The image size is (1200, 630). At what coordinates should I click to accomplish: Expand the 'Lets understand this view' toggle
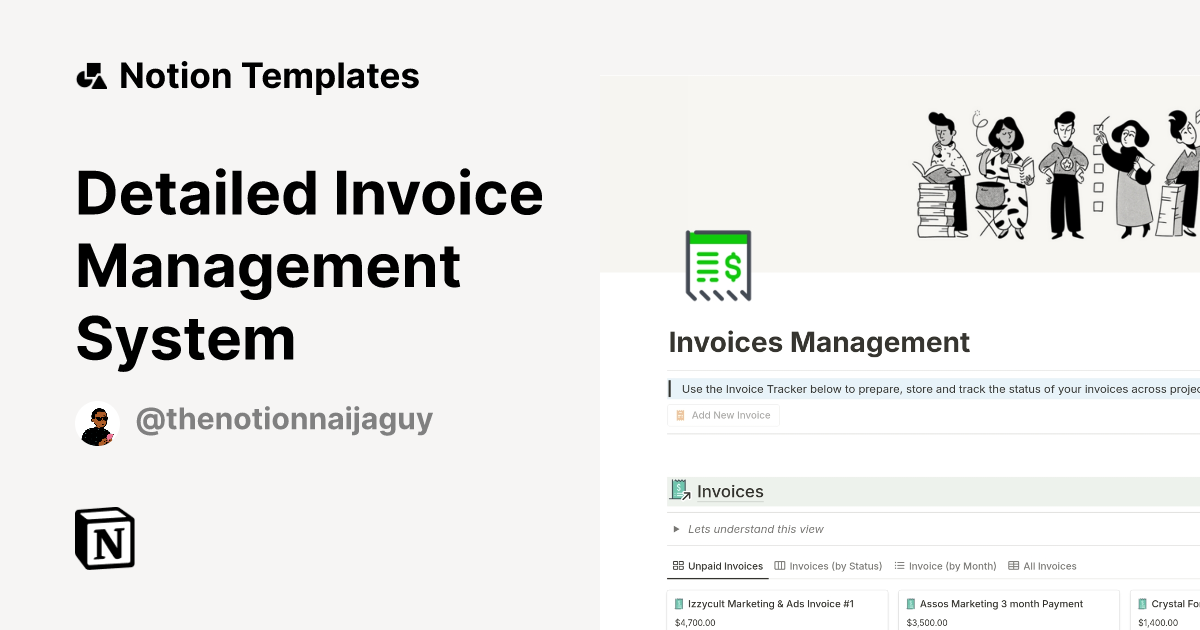click(677, 529)
